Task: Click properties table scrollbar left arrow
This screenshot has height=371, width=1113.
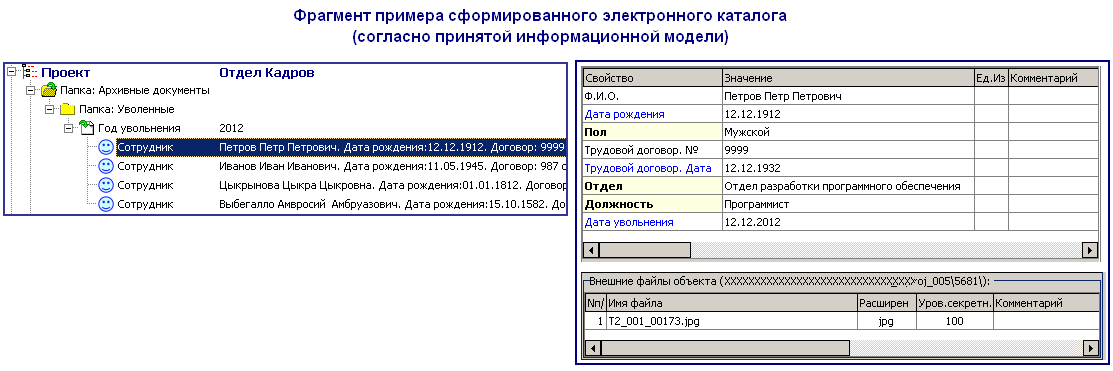Action: click(591, 250)
